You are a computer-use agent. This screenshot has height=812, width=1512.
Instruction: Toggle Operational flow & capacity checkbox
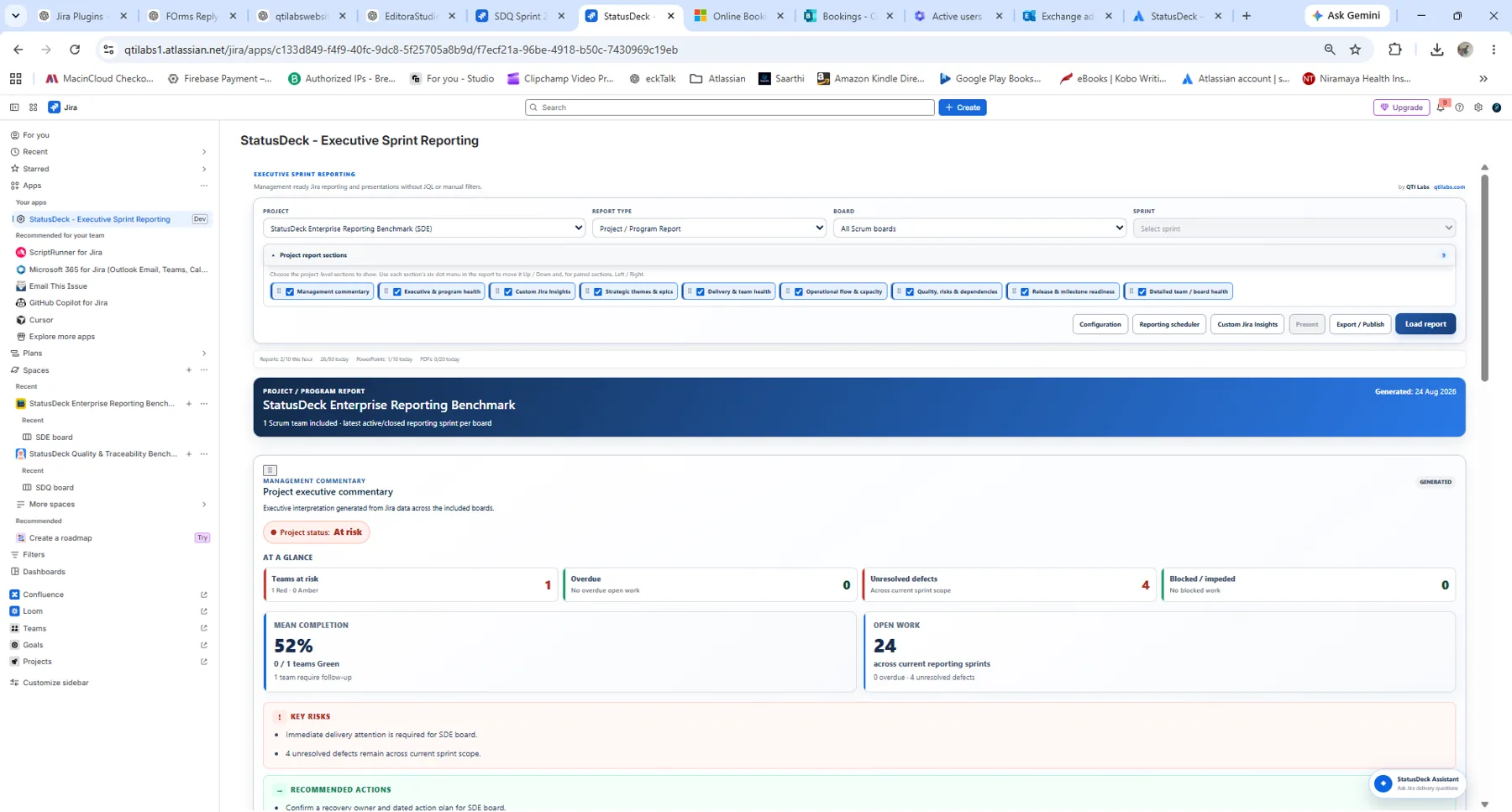coord(799,291)
